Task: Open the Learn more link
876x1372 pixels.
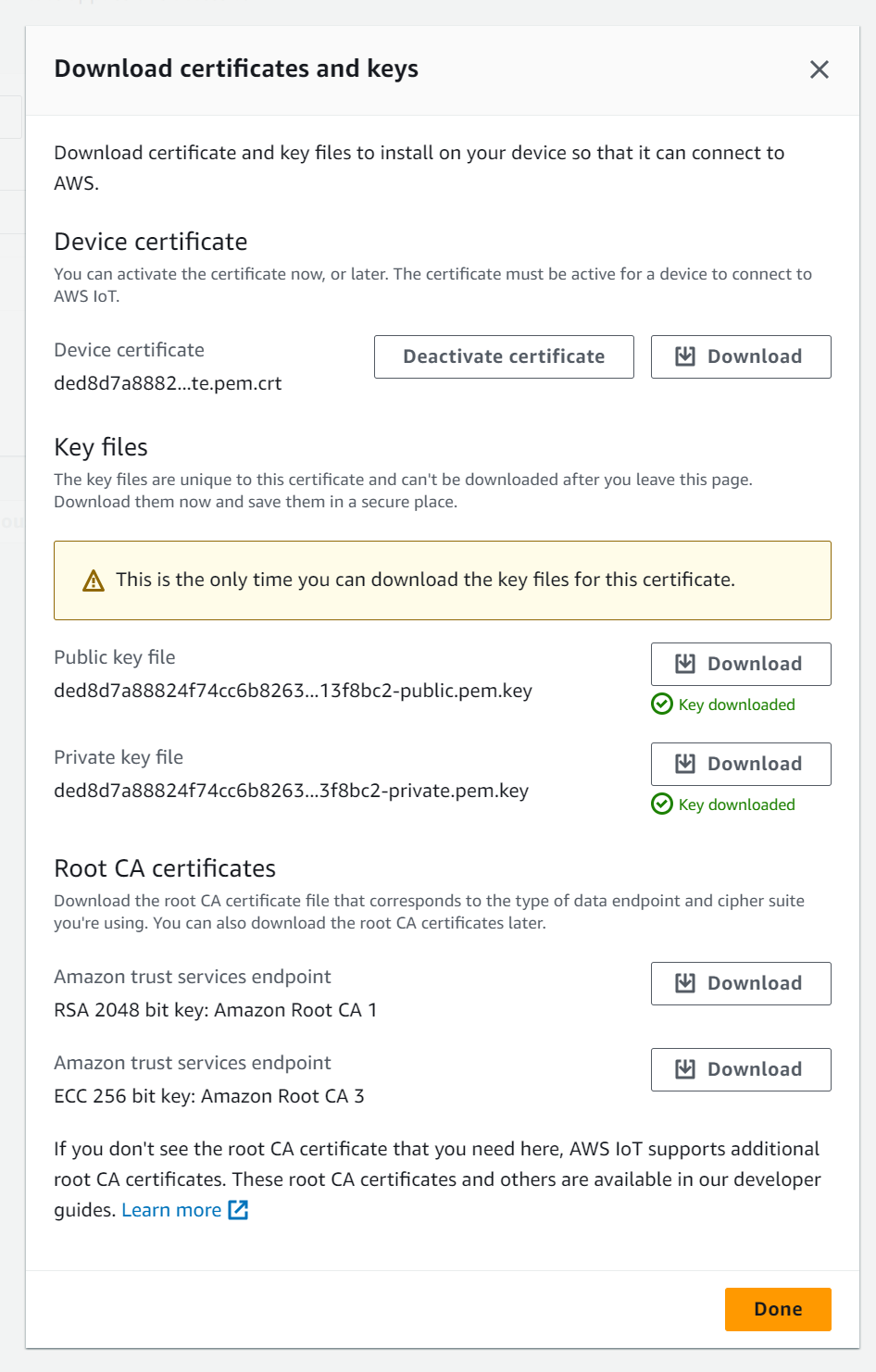Action: tap(171, 1210)
